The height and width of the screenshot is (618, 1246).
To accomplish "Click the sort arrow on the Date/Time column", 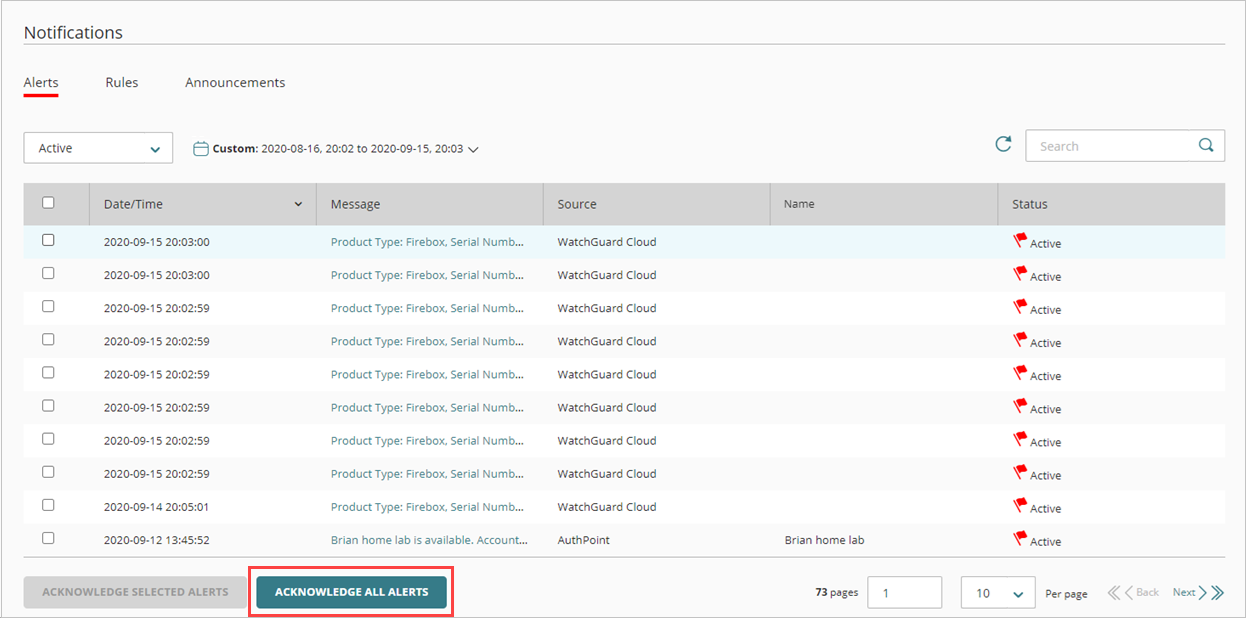I will [298, 203].
